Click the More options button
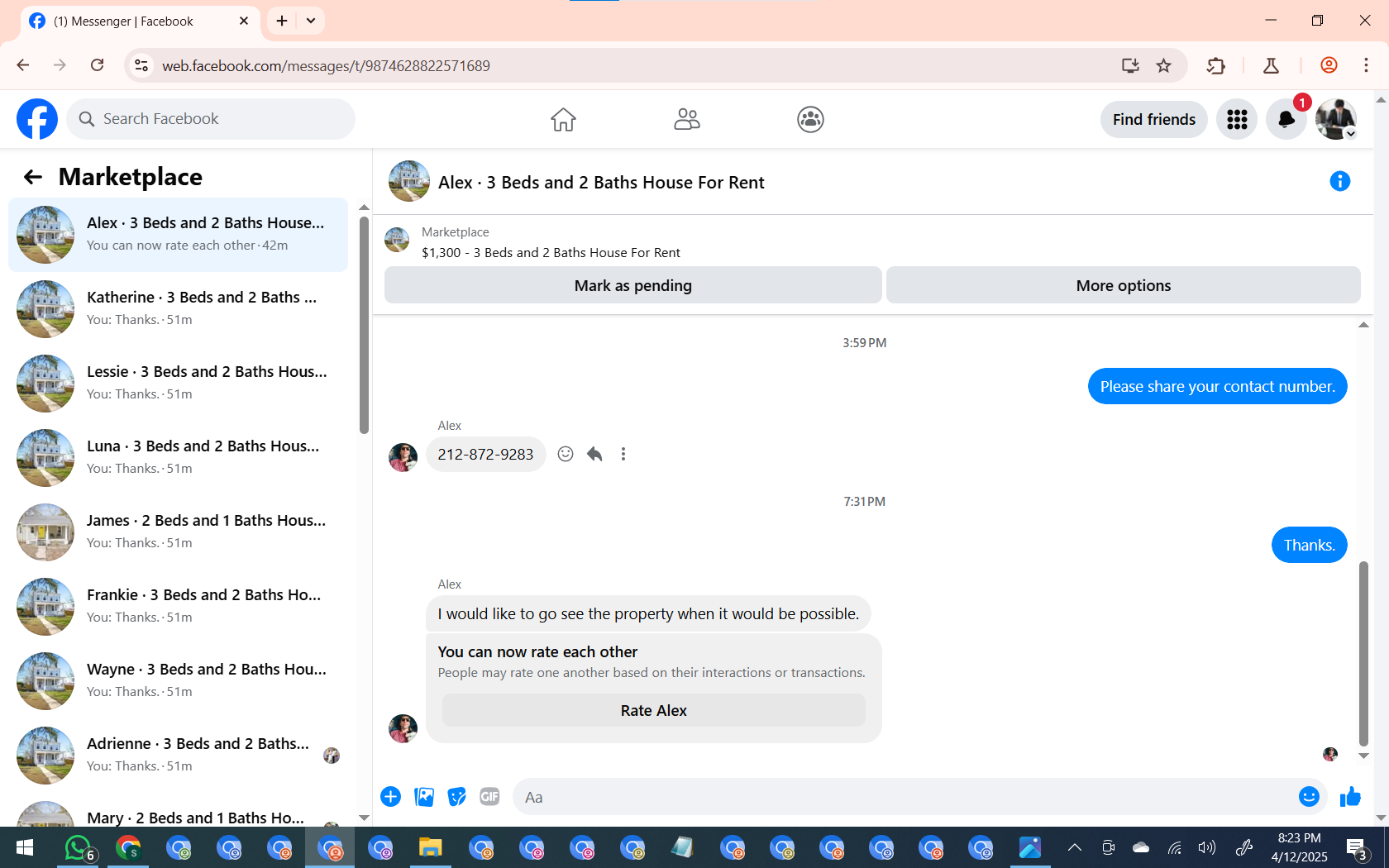The image size is (1389, 868). click(x=1124, y=285)
